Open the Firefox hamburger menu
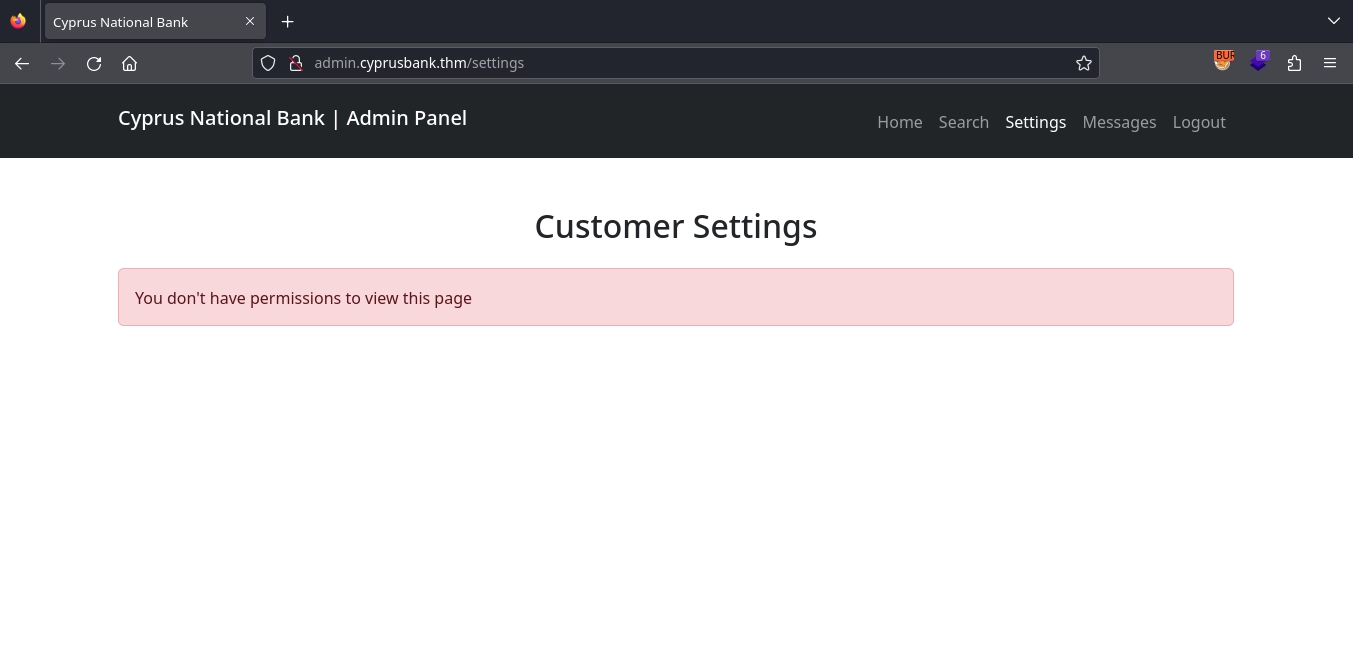The image size is (1353, 671). click(x=1329, y=63)
